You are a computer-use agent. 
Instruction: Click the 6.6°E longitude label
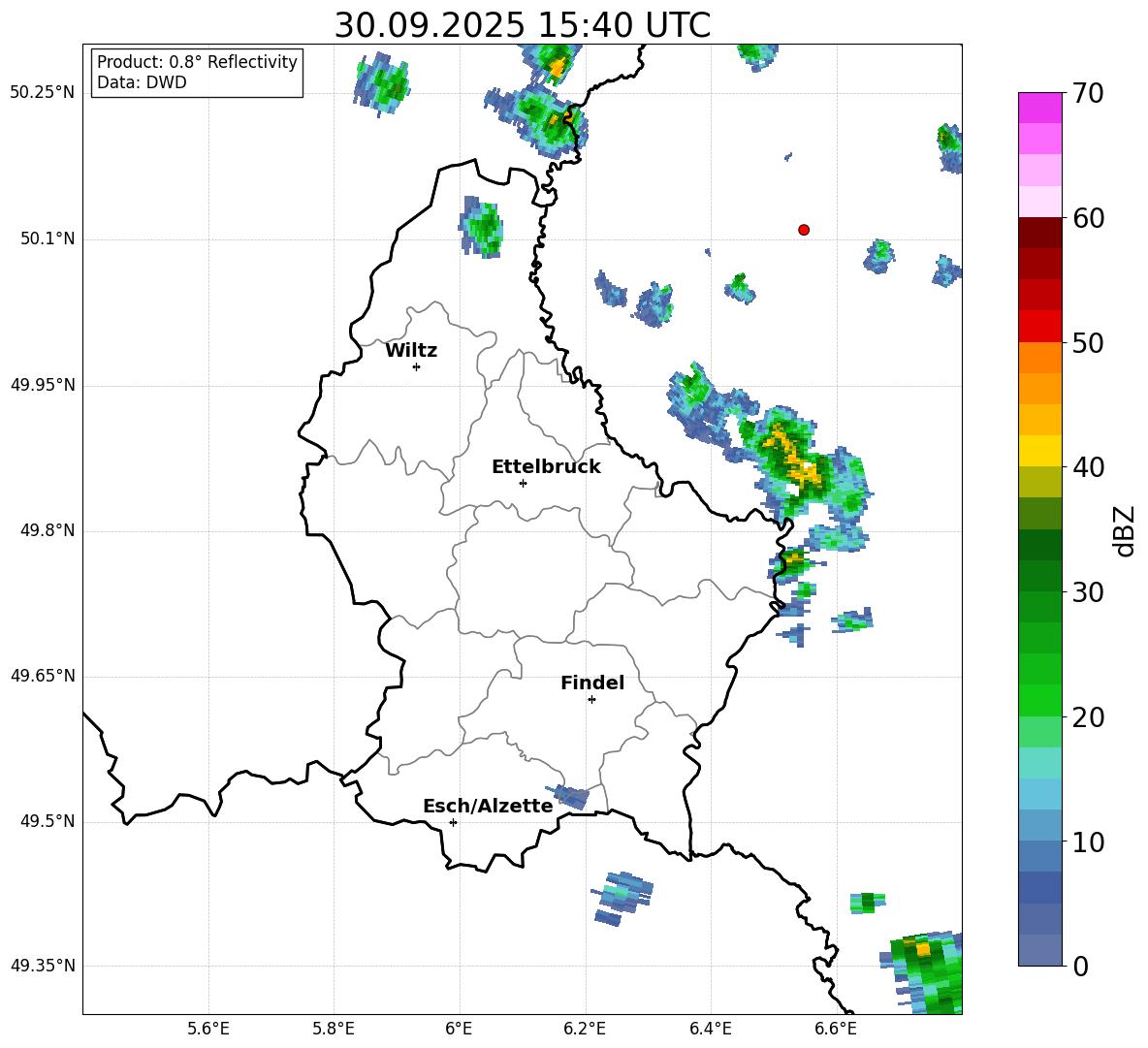(x=836, y=1030)
